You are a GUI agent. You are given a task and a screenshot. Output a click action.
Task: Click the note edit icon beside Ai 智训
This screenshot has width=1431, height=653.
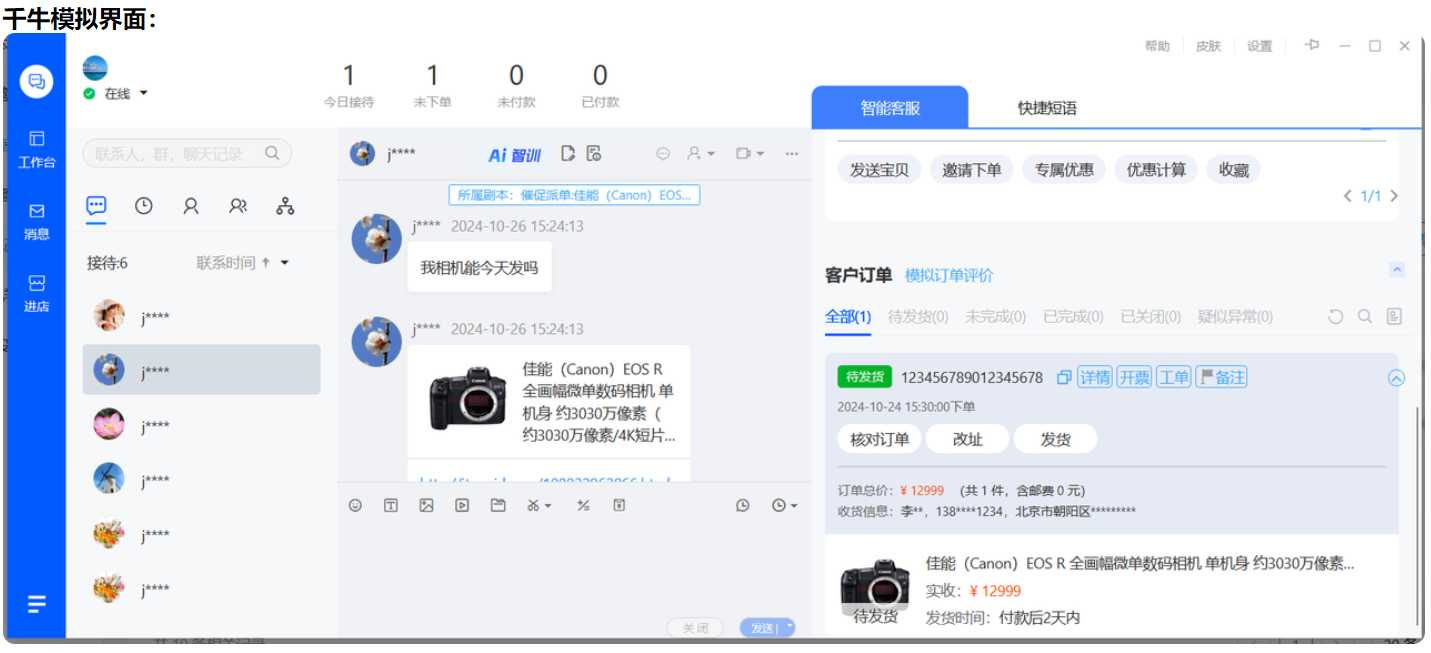pyautogui.click(x=568, y=153)
